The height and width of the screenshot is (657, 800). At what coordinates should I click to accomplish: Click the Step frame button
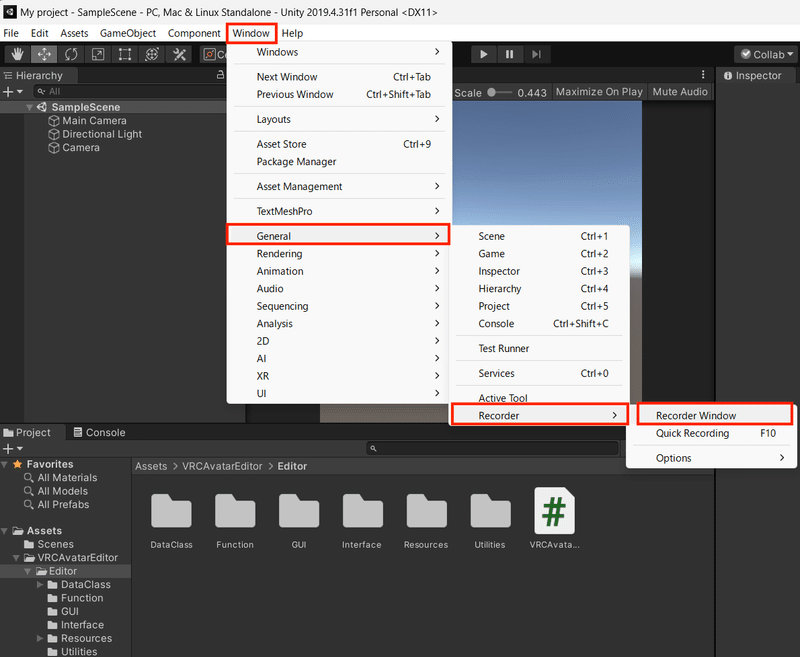click(536, 54)
